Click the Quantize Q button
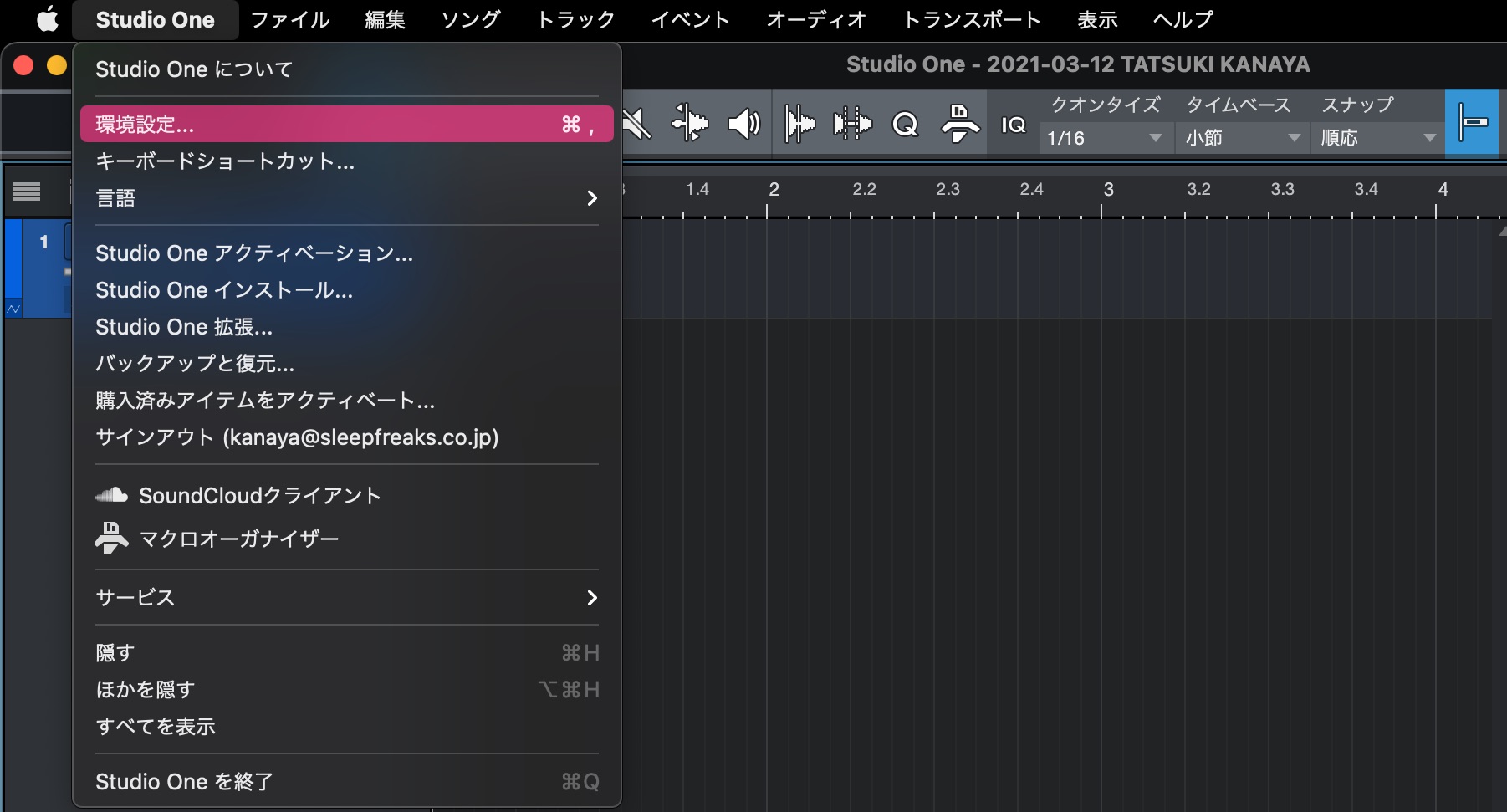 tap(905, 125)
